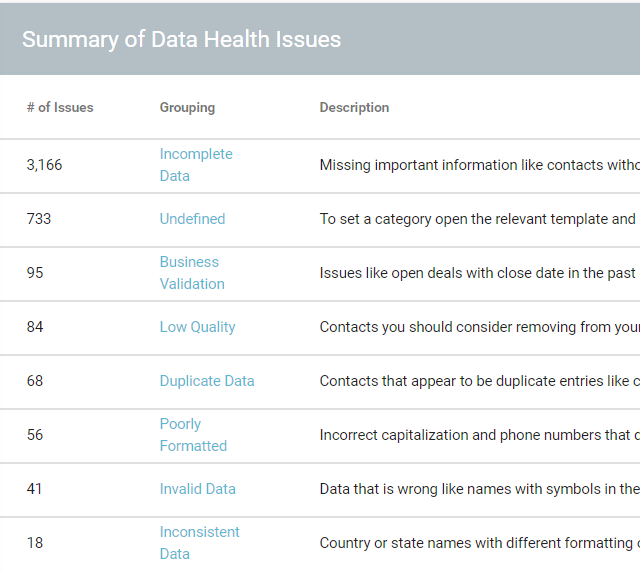Open the Business Validation issues link

point(192,273)
